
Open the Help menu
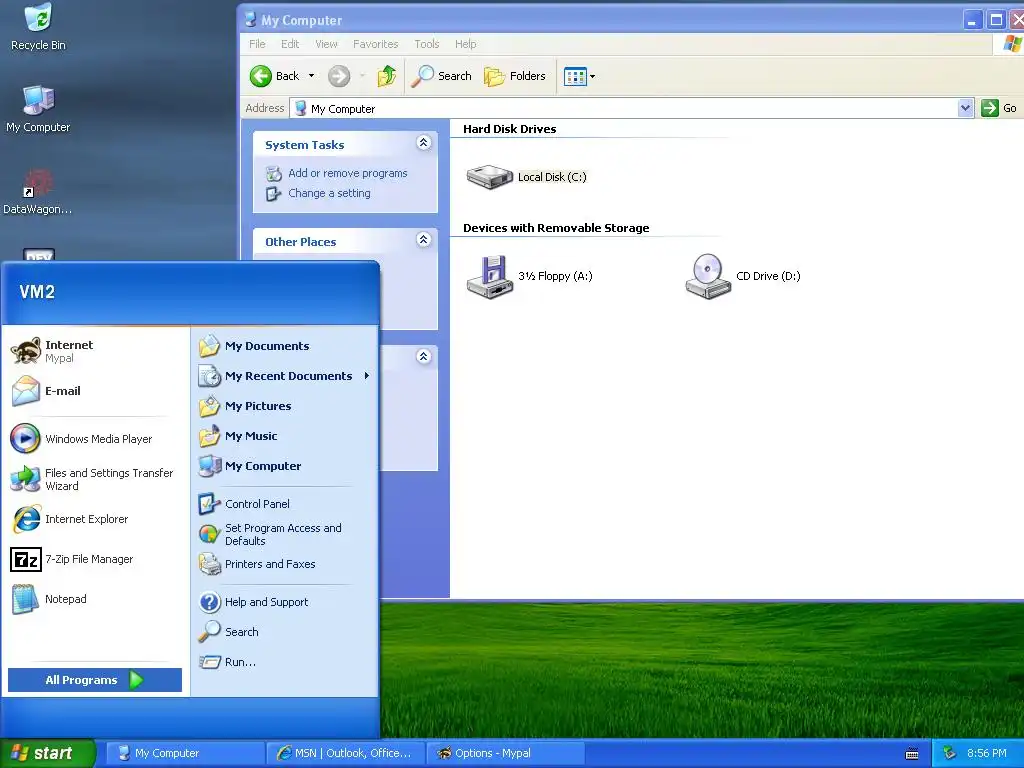pos(465,44)
